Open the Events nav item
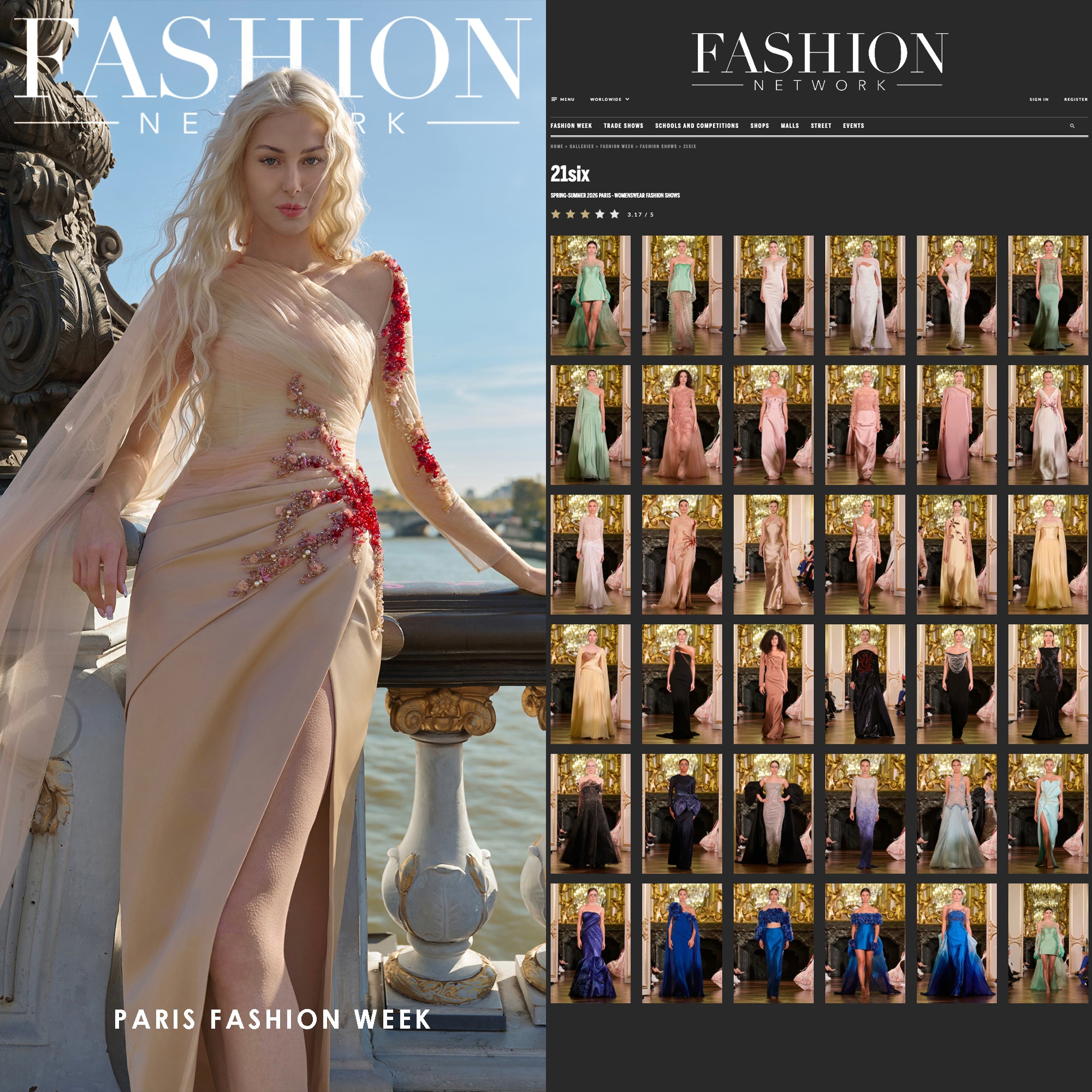1092x1092 pixels. [853, 126]
